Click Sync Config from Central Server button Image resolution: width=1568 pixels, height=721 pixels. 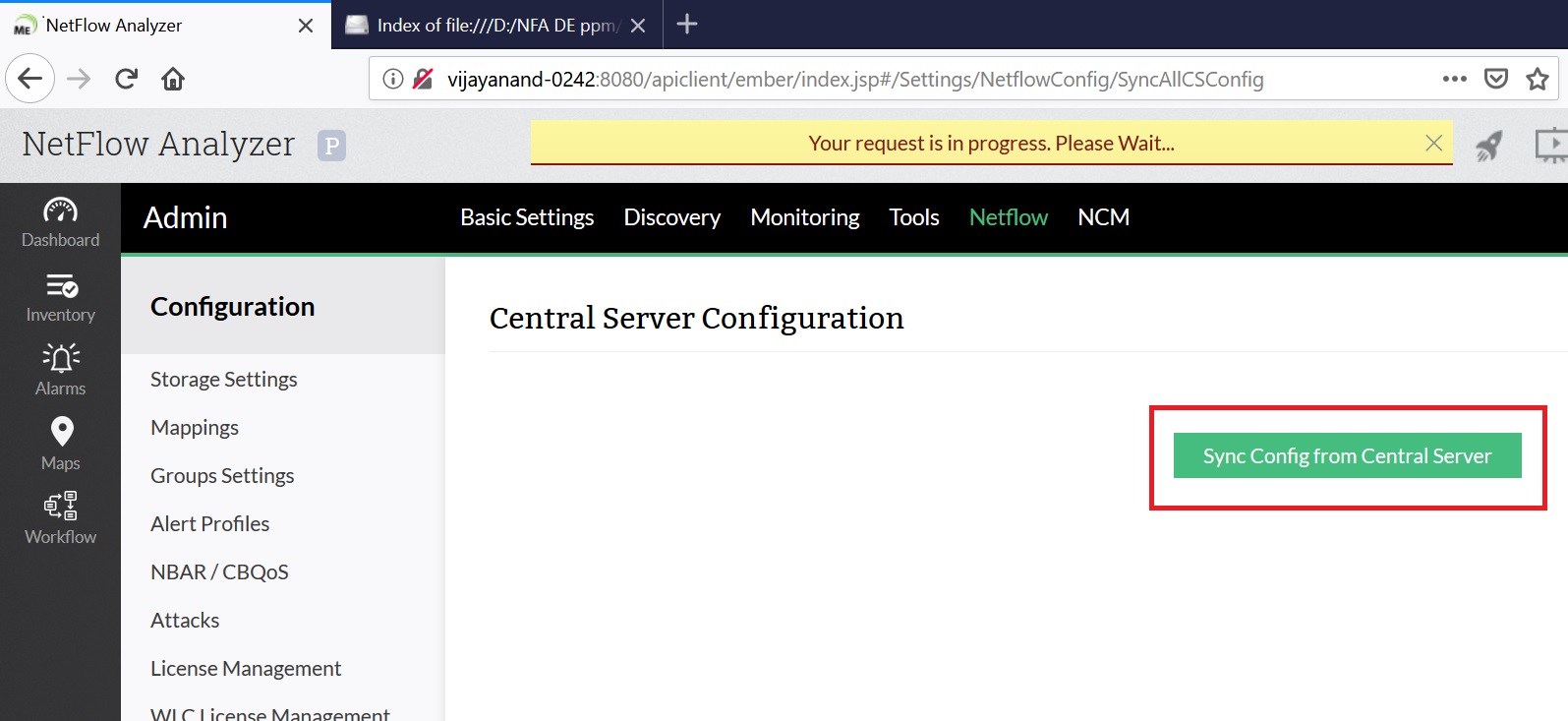click(x=1348, y=455)
